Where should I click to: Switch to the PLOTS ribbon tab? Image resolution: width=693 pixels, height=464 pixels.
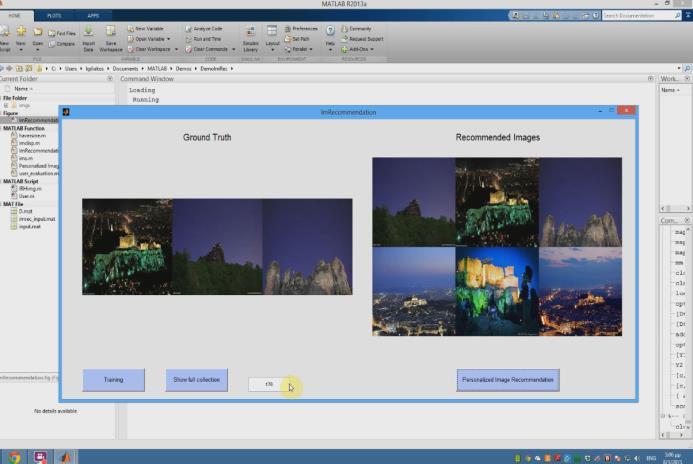click(x=54, y=15)
